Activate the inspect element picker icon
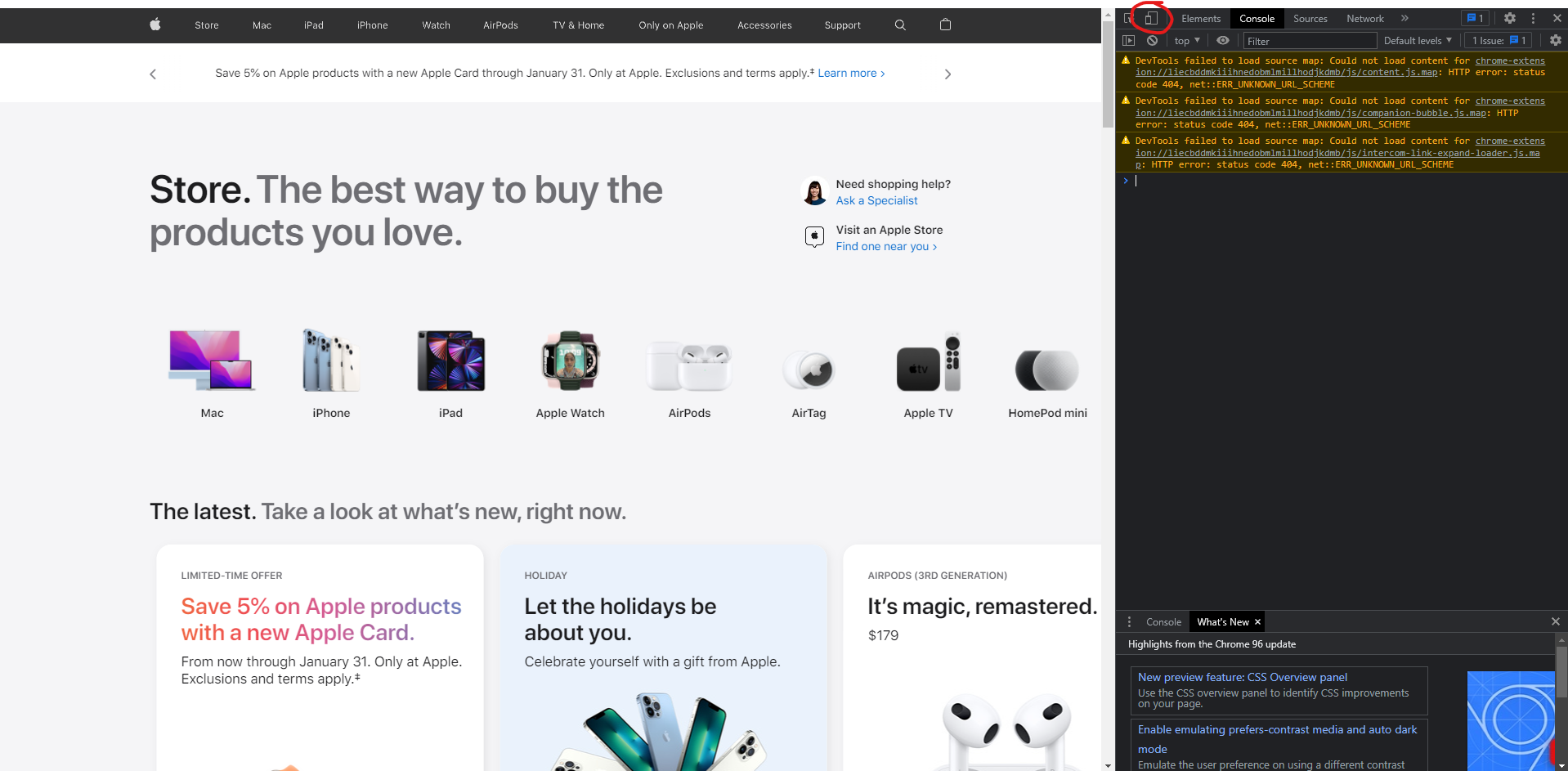Screen dimensions: 1568x771 pyautogui.click(x=1129, y=18)
